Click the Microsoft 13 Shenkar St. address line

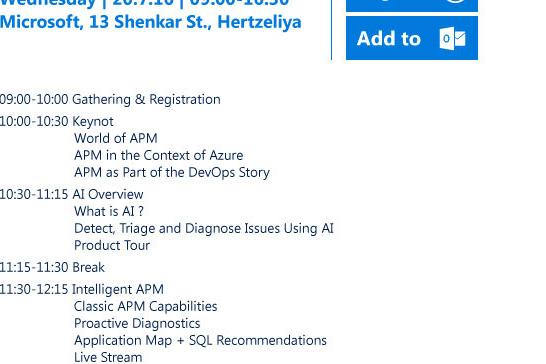(150, 22)
